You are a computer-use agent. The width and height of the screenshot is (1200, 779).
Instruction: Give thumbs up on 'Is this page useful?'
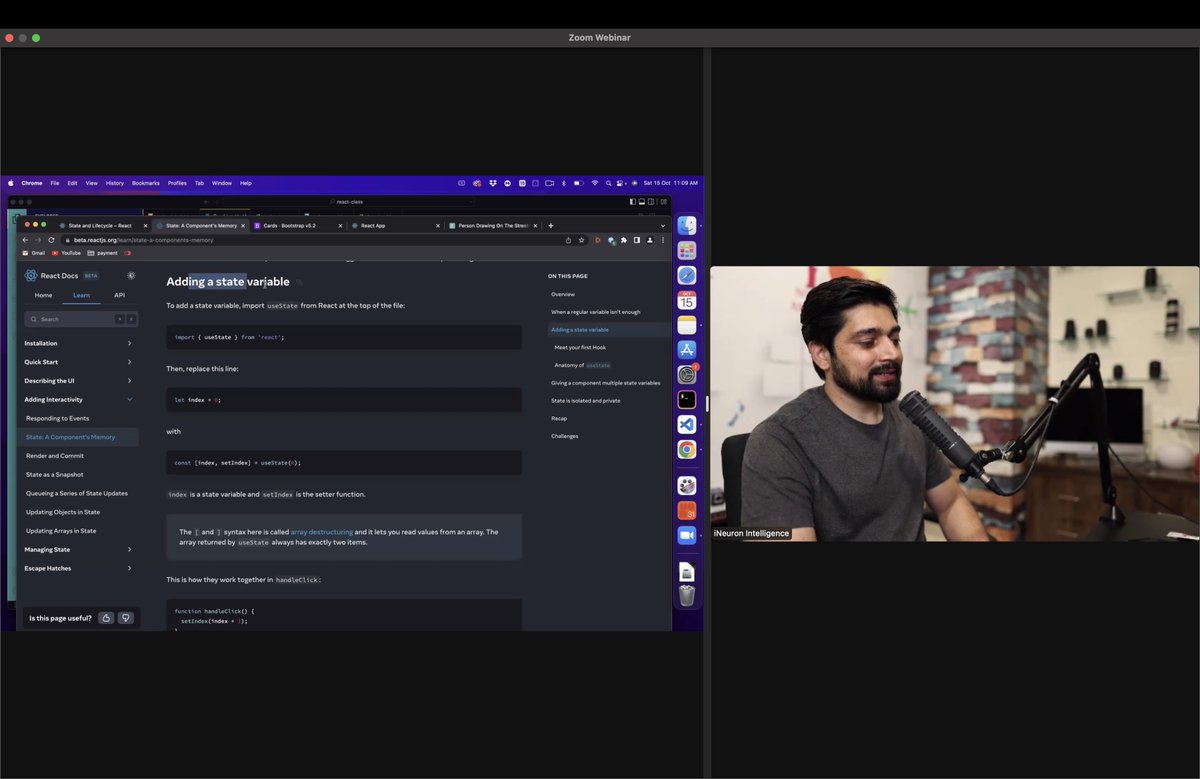click(106, 617)
